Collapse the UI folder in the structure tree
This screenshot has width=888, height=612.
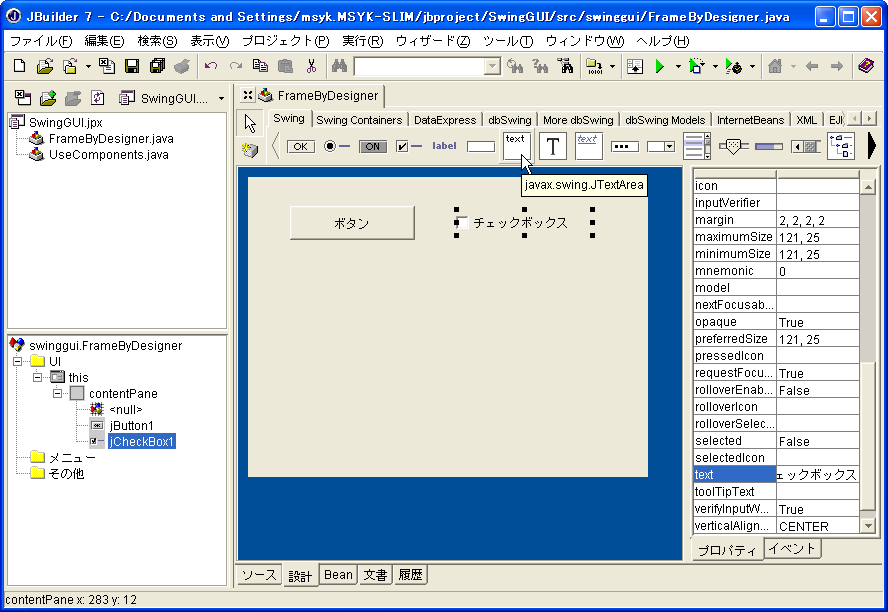[17, 361]
